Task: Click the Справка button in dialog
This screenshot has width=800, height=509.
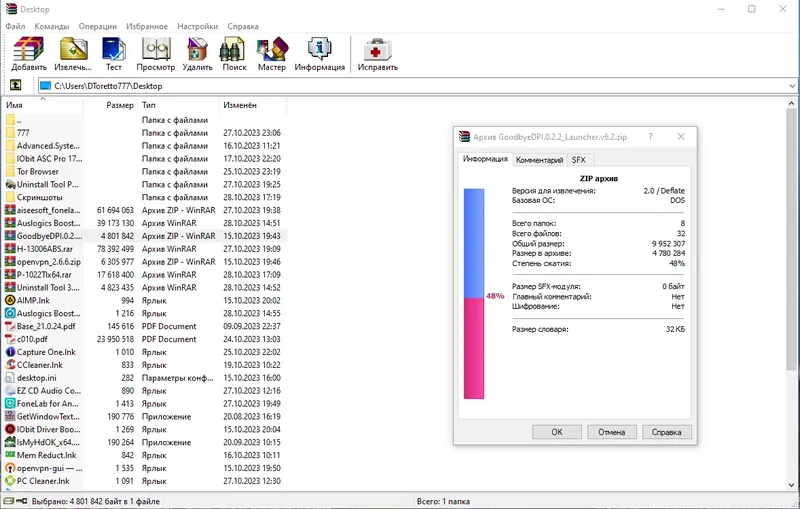Action: (x=666, y=432)
